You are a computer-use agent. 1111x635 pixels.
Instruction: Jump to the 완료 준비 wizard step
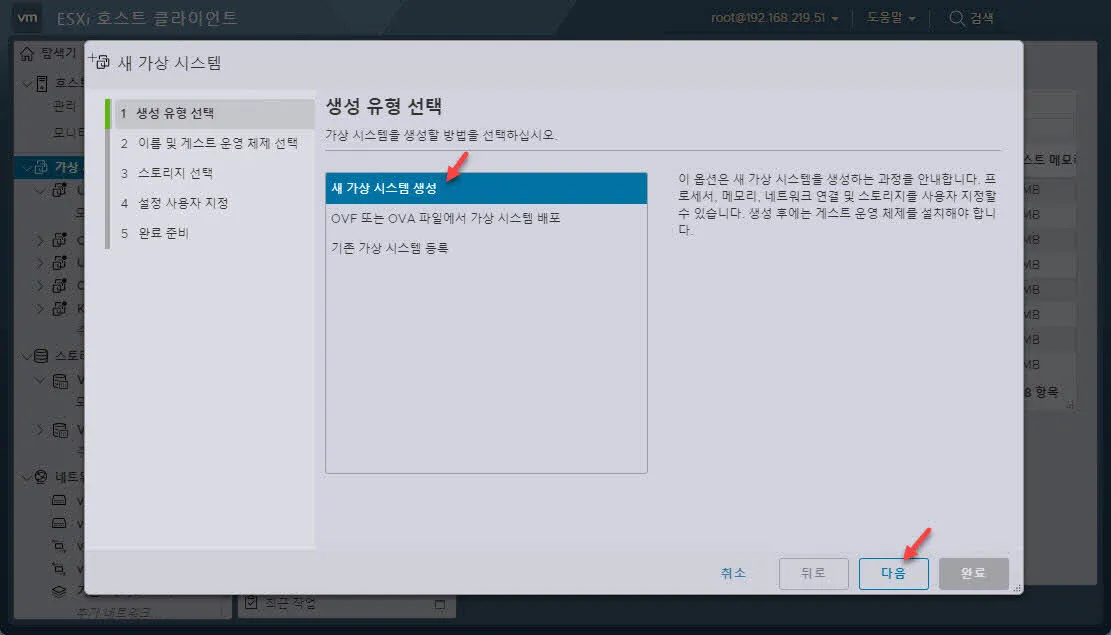point(162,233)
